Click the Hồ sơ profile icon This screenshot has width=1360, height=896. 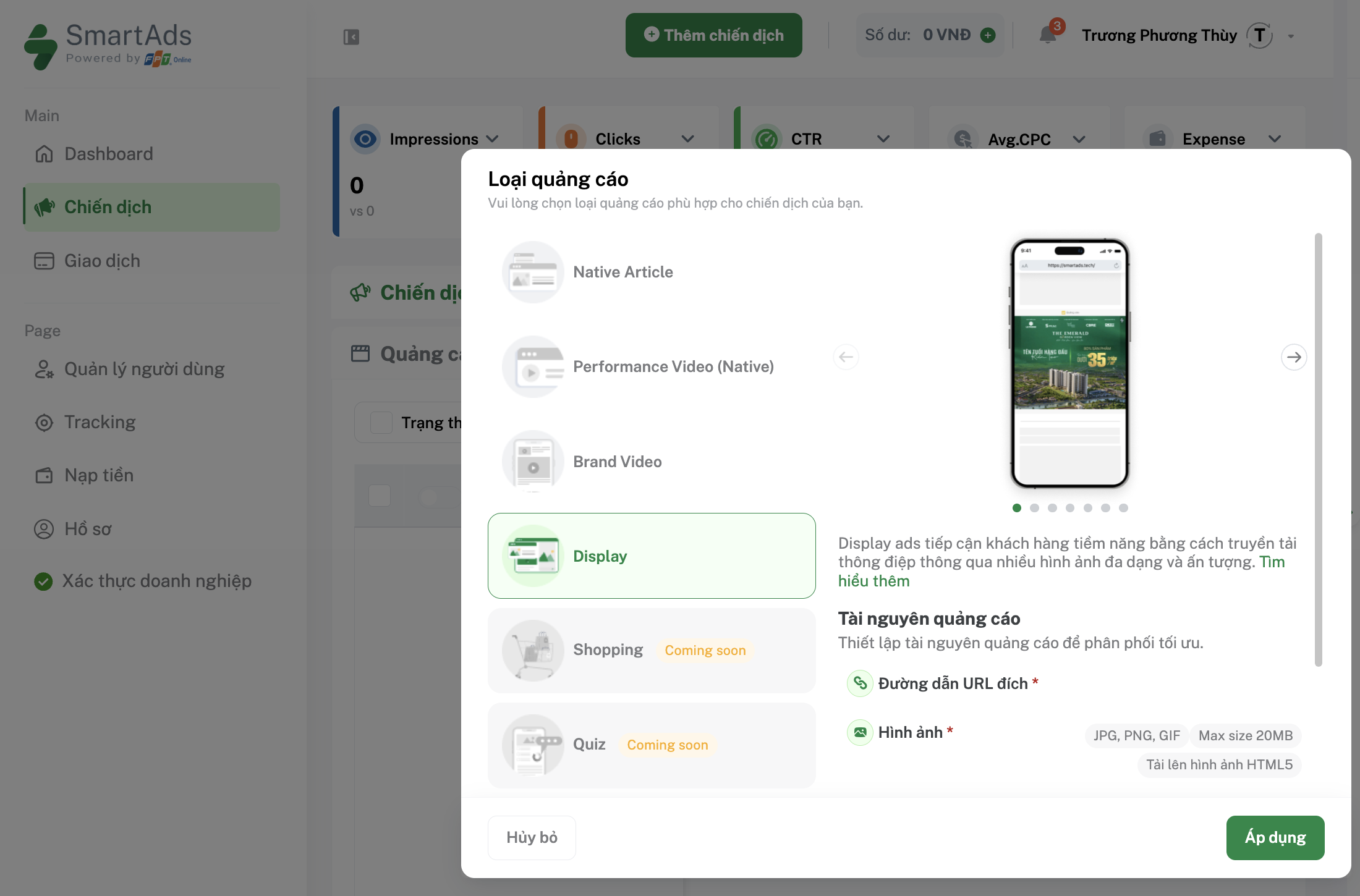coord(44,529)
